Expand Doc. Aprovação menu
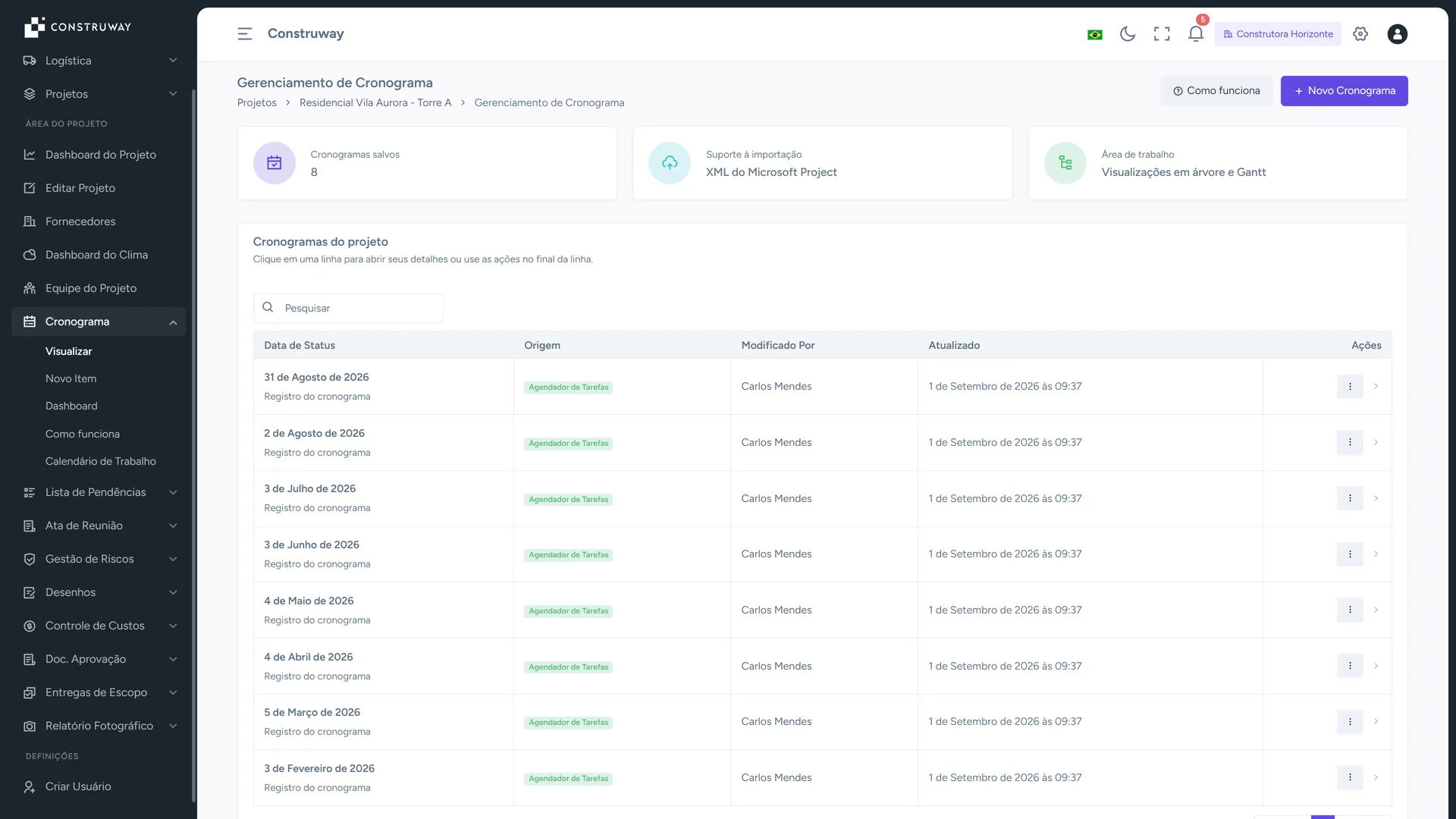This screenshot has height=819, width=1456. [x=99, y=659]
